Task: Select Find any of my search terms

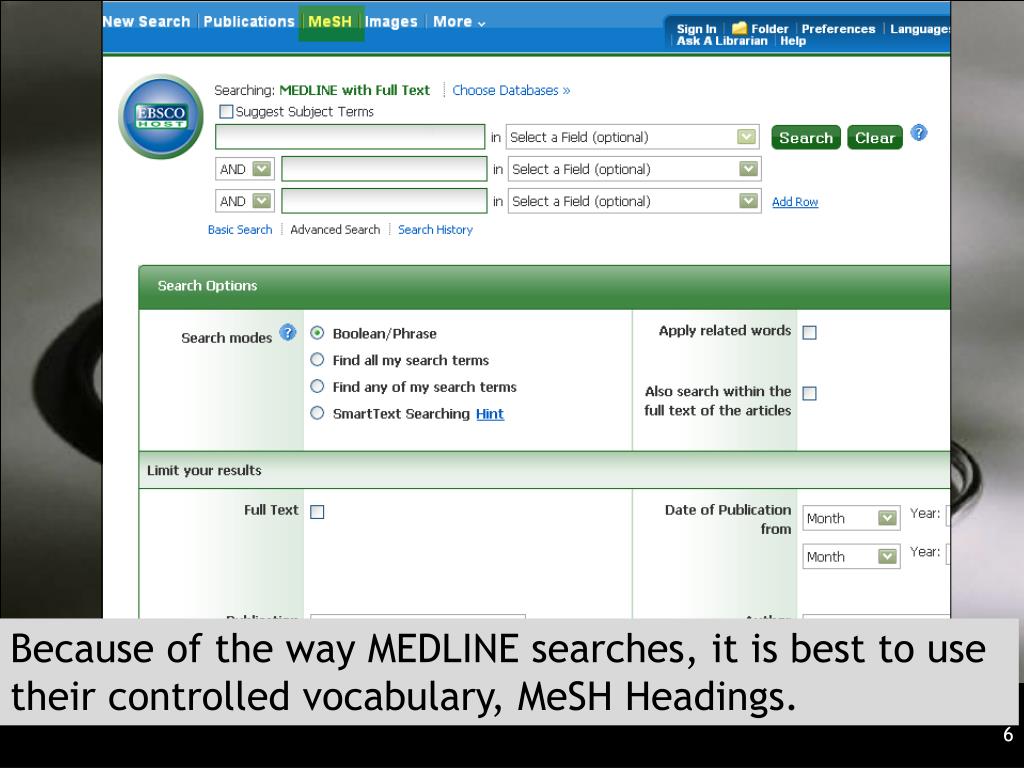Action: 317,387
